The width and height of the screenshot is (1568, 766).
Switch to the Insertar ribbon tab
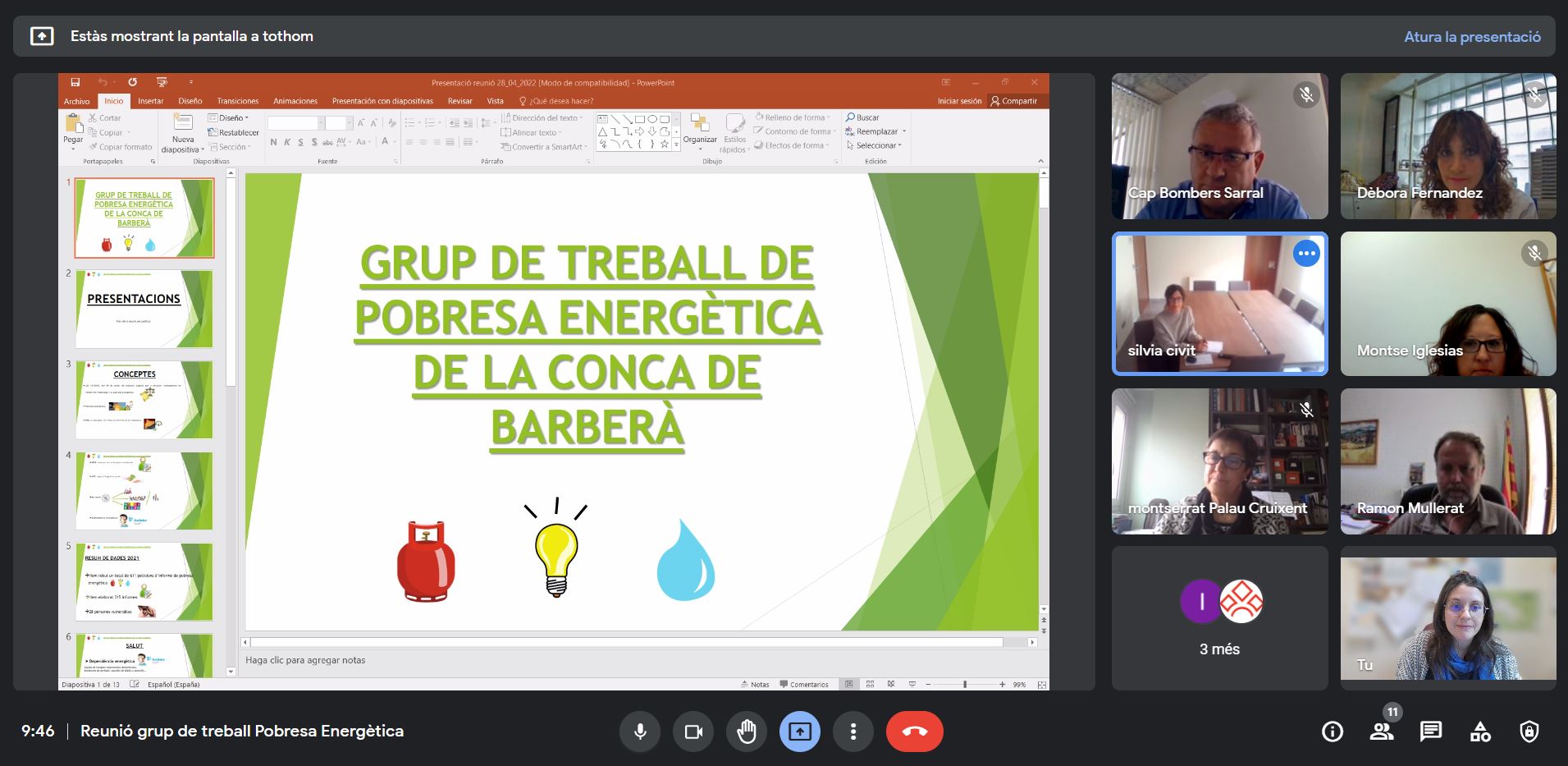pos(150,100)
